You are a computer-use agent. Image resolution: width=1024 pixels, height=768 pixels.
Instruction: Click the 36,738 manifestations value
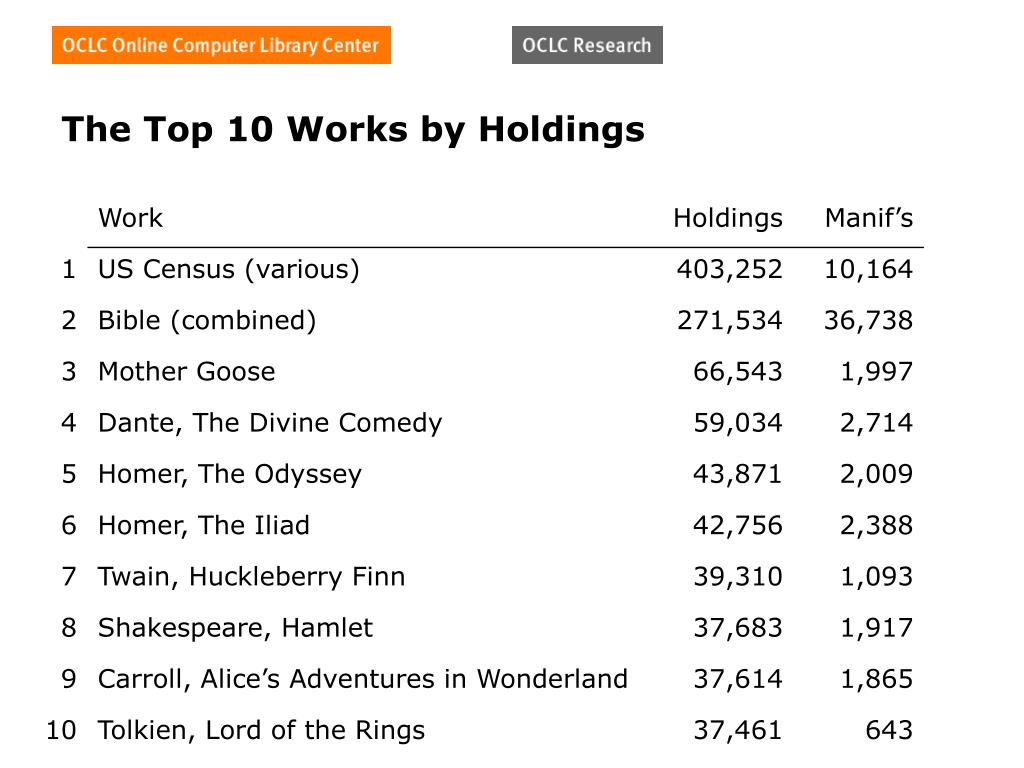pyautogui.click(x=869, y=321)
